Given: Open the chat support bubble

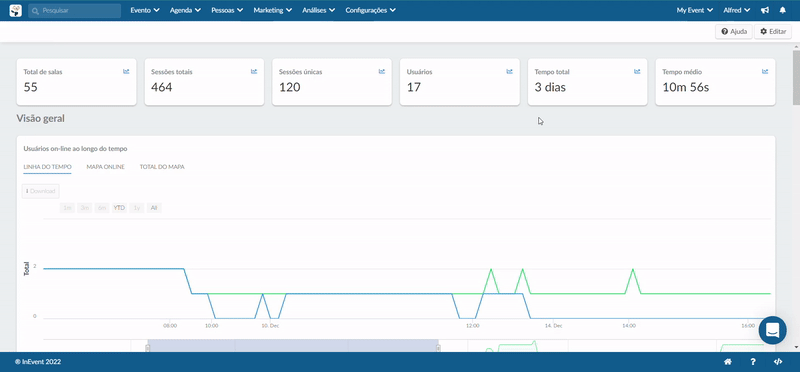Looking at the screenshot, I should tap(772, 330).
